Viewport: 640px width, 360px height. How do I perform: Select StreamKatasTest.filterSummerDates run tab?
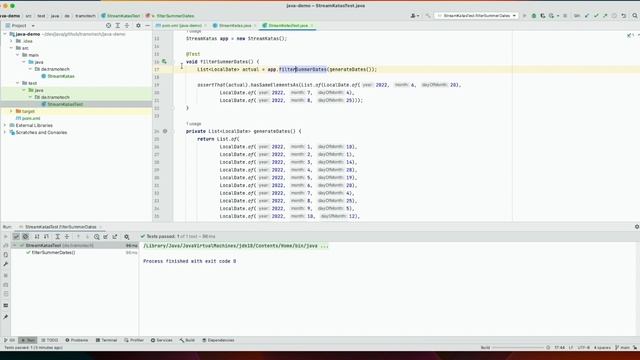60,227
